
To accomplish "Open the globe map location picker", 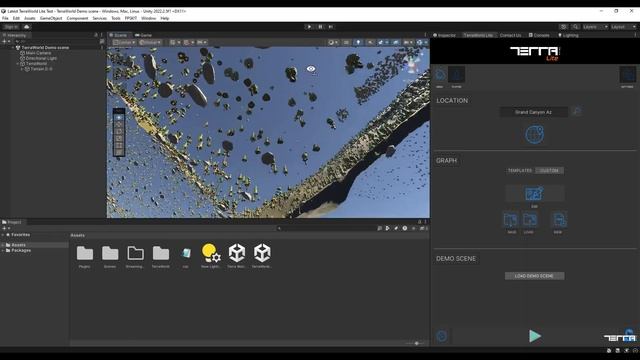I will coord(534,135).
